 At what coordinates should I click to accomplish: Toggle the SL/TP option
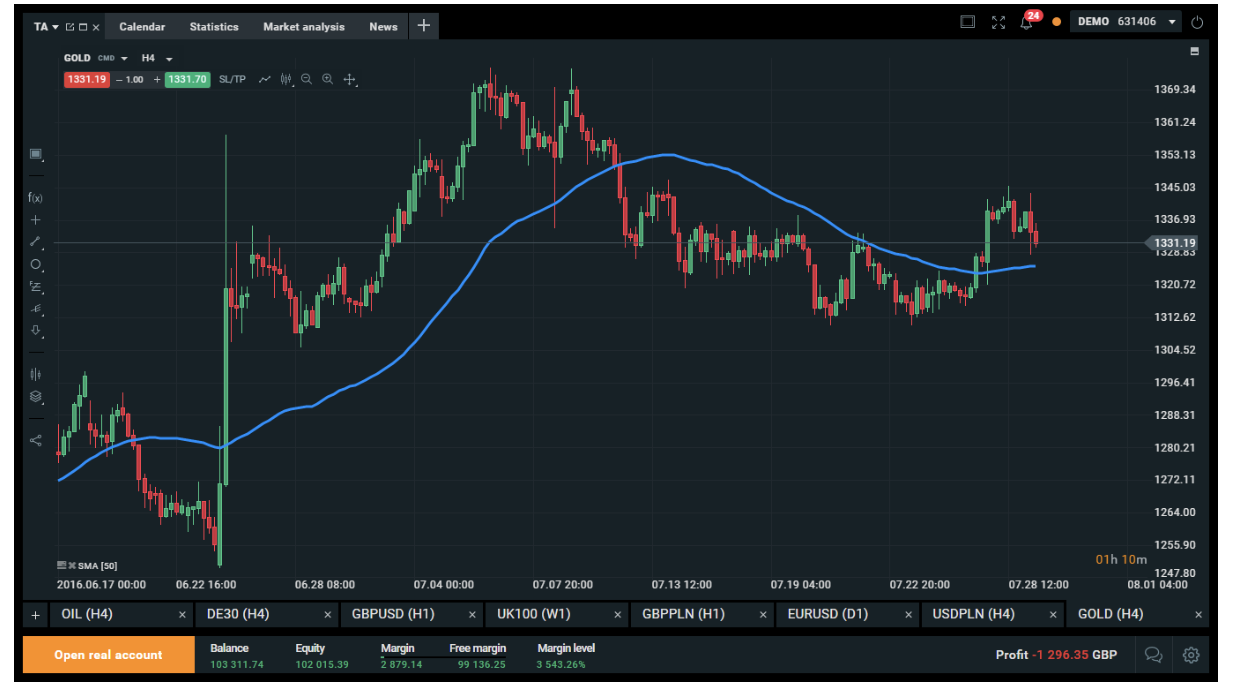[x=232, y=79]
